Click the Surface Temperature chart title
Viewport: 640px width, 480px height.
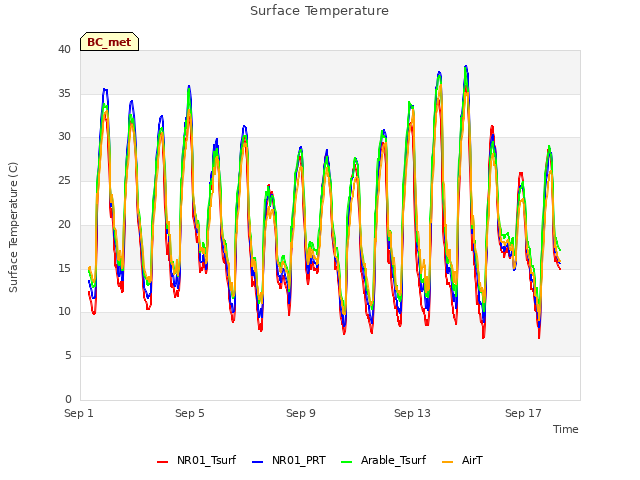pyautogui.click(x=319, y=11)
